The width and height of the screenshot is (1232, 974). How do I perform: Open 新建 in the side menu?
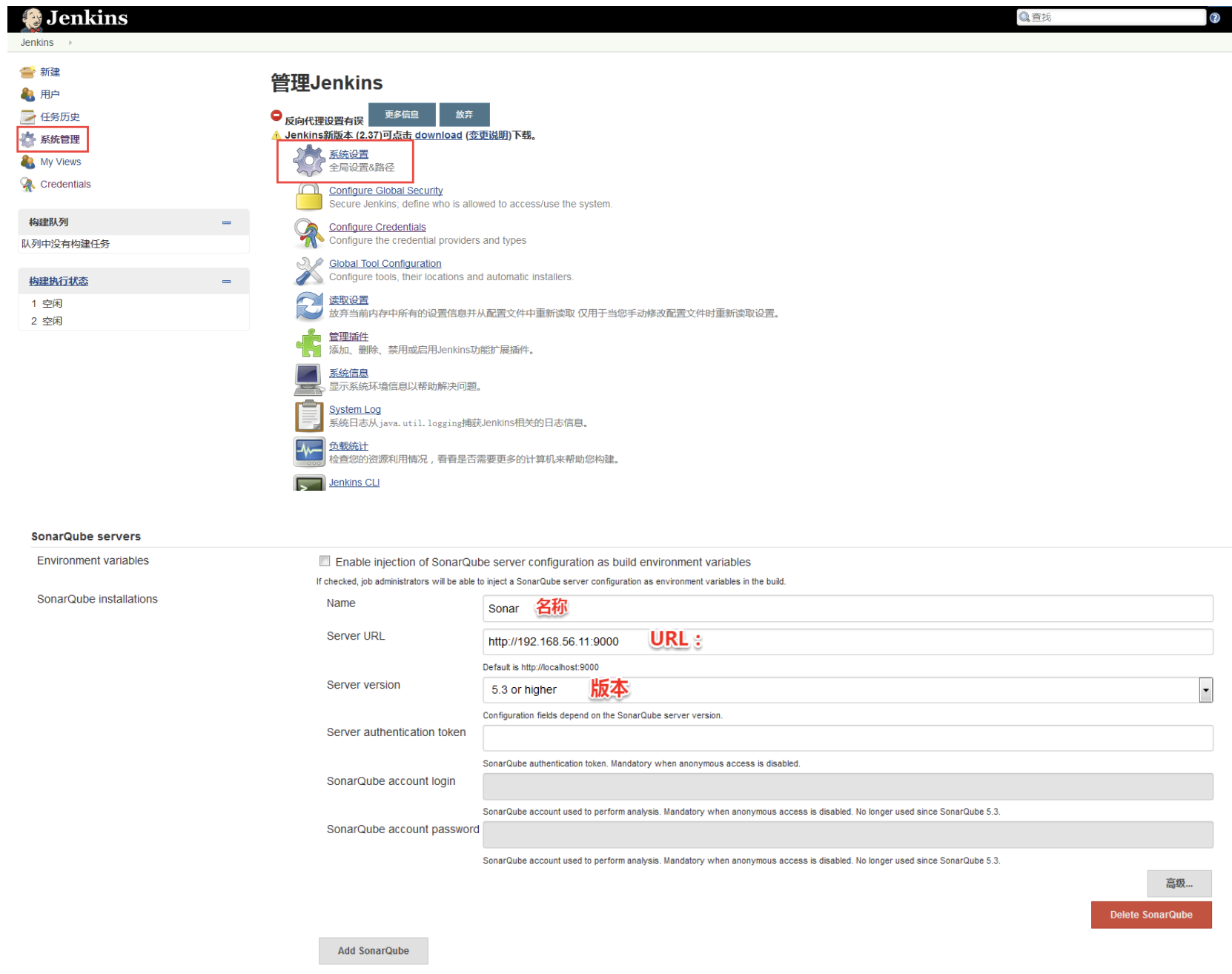(x=50, y=72)
